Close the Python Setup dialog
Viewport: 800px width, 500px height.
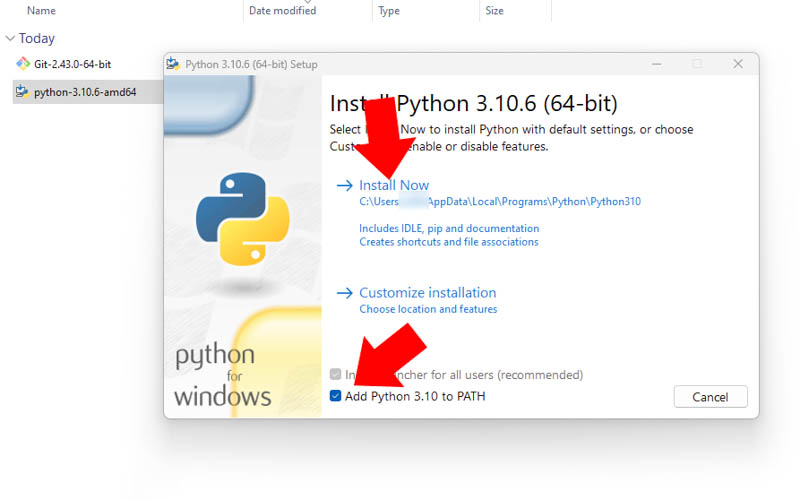(x=738, y=64)
